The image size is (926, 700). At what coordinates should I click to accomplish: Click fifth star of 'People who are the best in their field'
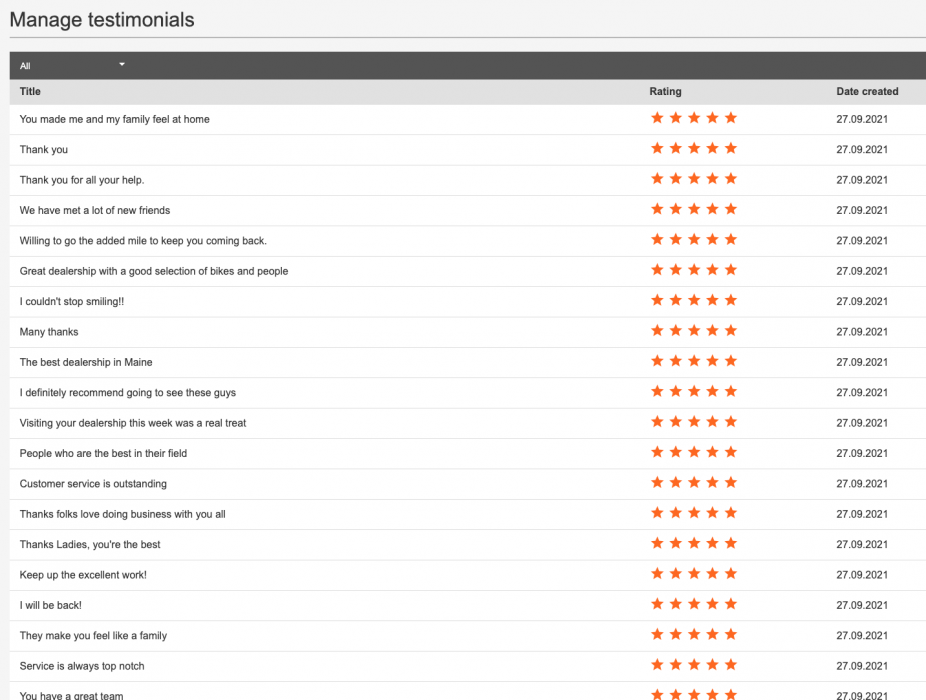731,452
